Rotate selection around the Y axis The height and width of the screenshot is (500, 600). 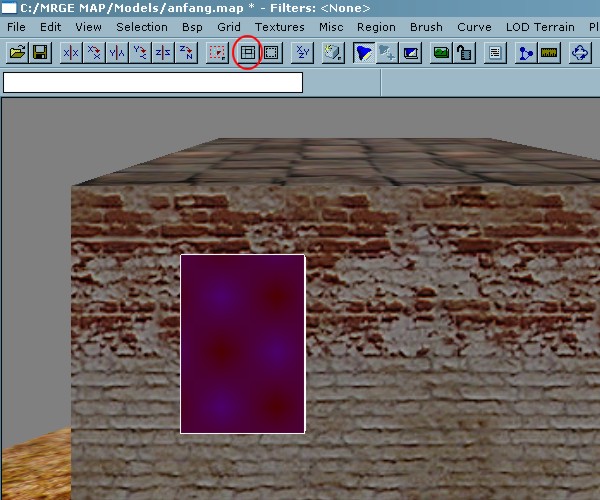click(140, 52)
